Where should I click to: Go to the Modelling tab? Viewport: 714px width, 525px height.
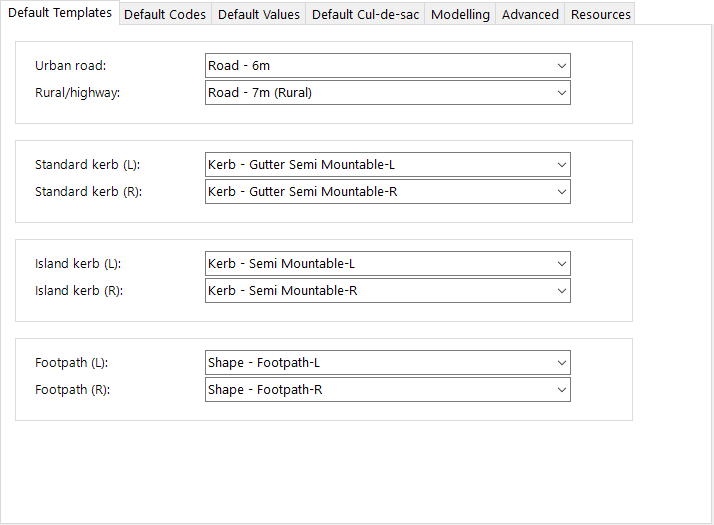460,14
